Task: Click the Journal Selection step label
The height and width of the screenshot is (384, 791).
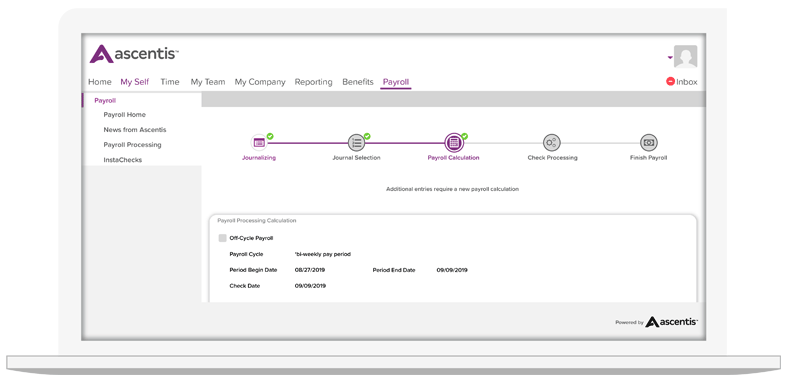Action: 356,158
